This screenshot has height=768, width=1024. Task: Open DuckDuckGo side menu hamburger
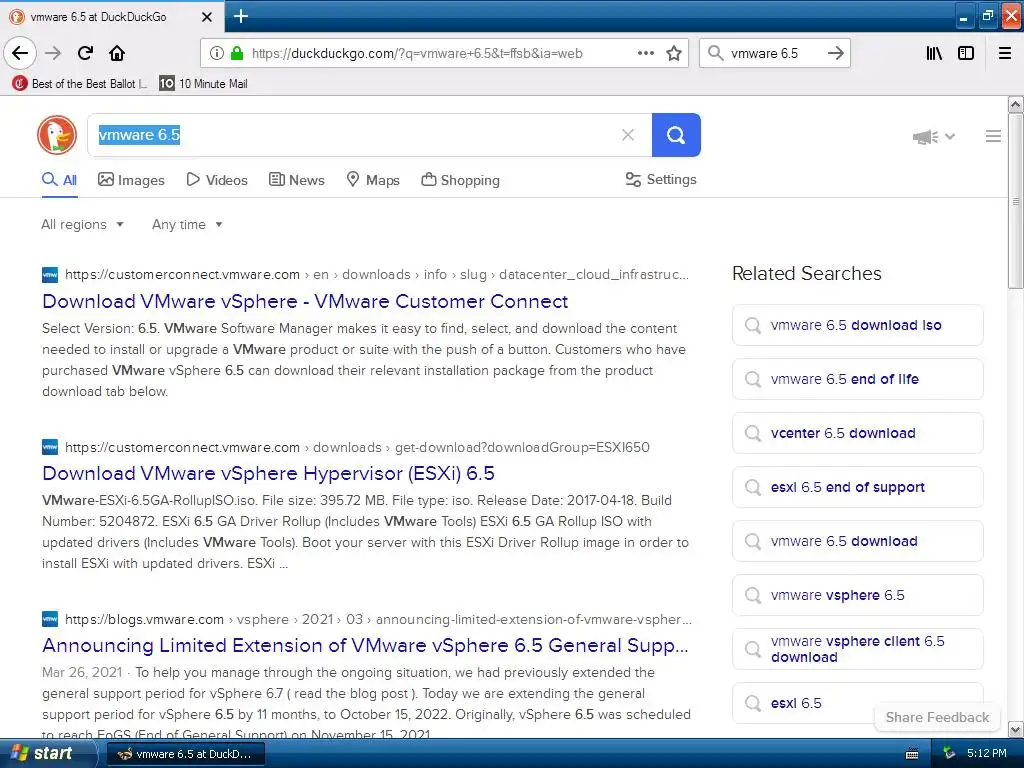[993, 136]
